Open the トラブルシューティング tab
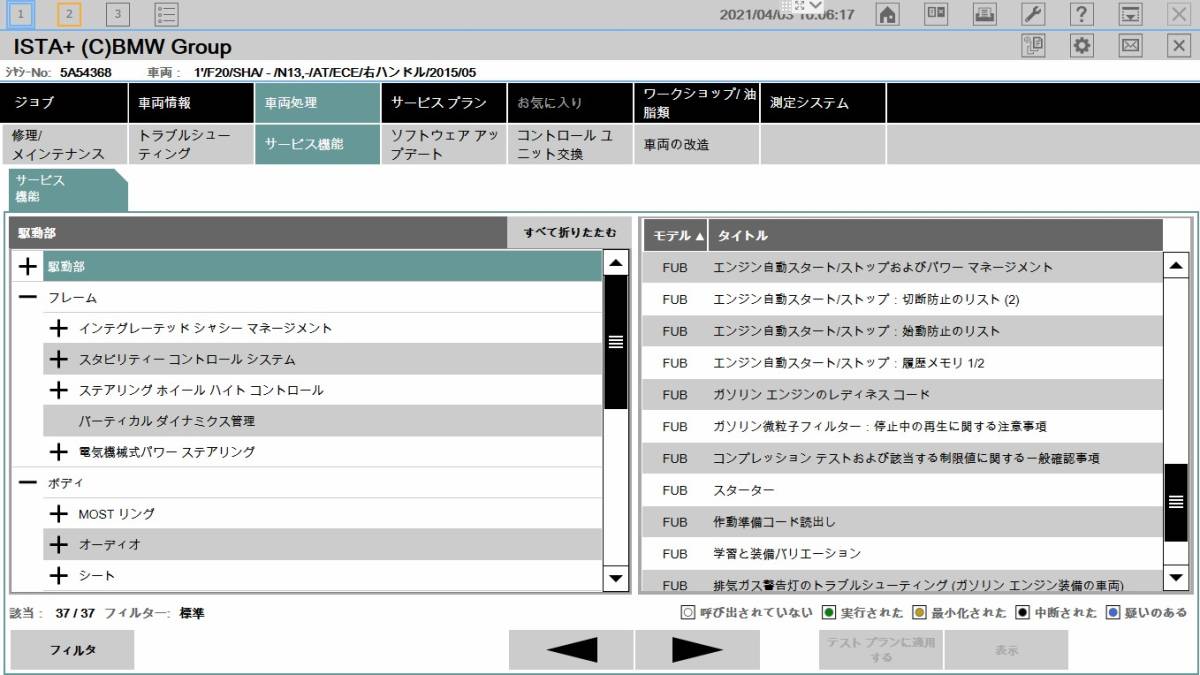1200x675 pixels. click(188, 143)
